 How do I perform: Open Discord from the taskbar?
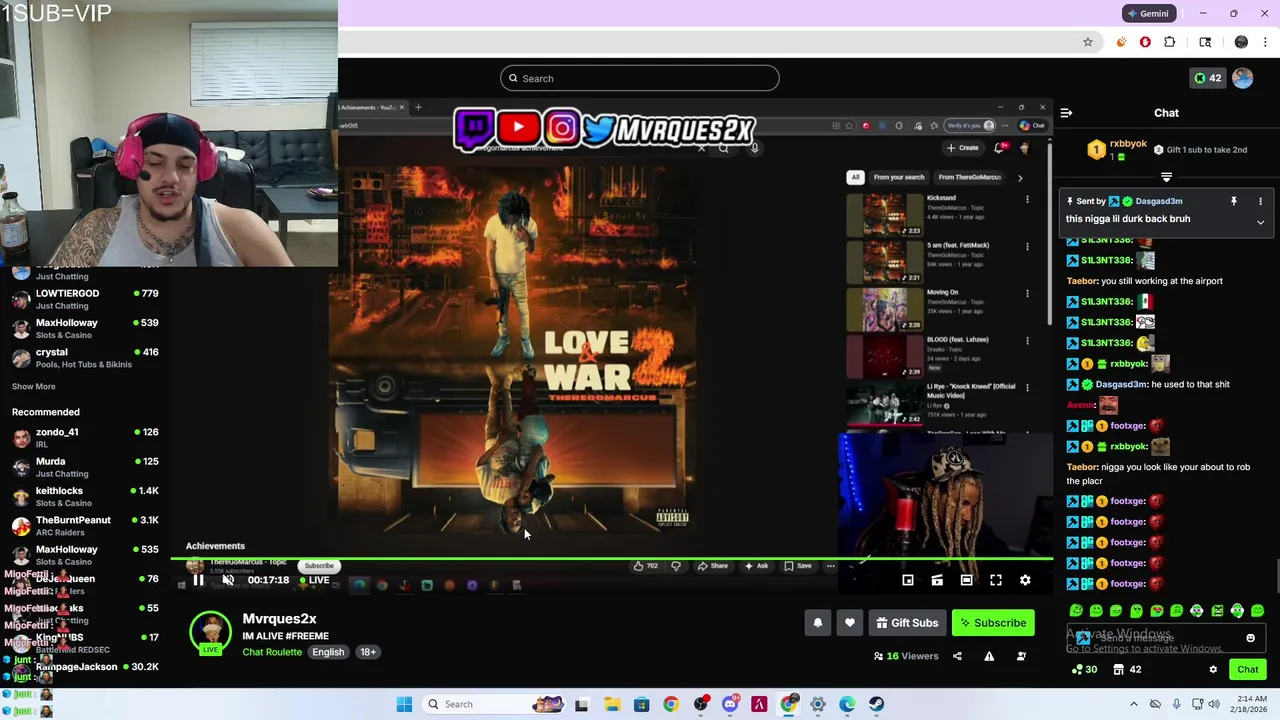click(x=730, y=704)
